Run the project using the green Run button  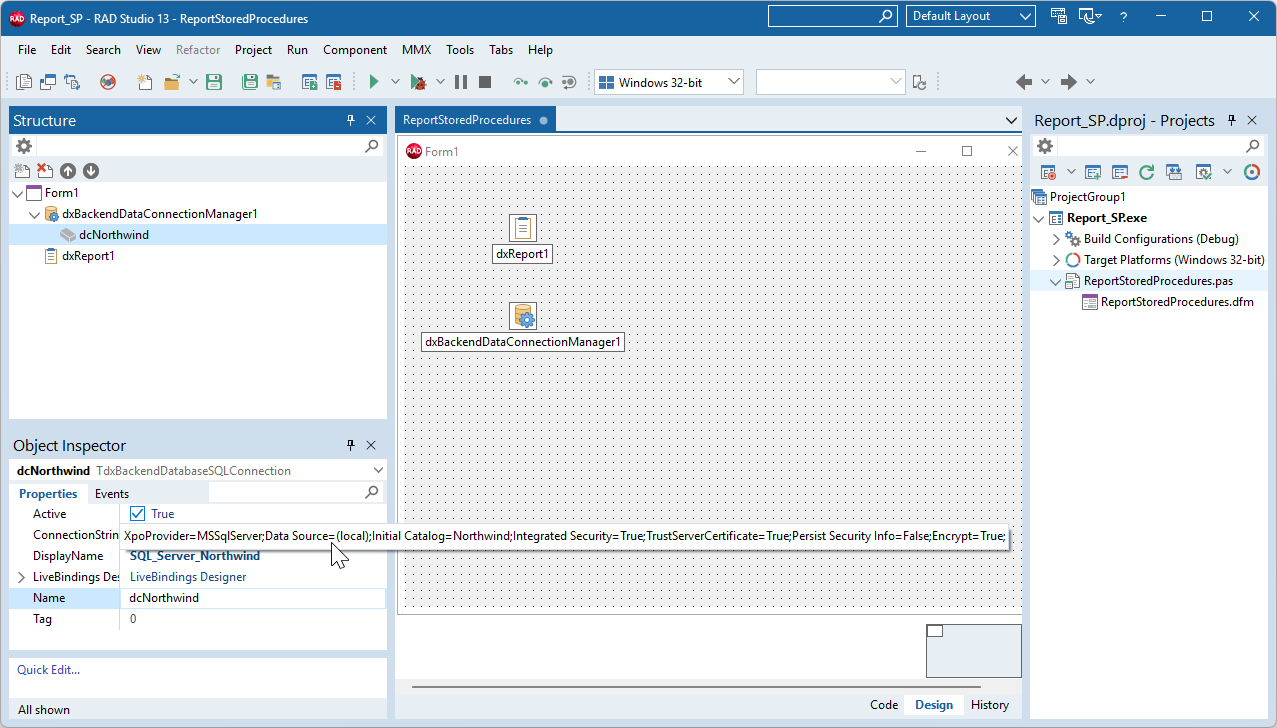[x=373, y=81]
